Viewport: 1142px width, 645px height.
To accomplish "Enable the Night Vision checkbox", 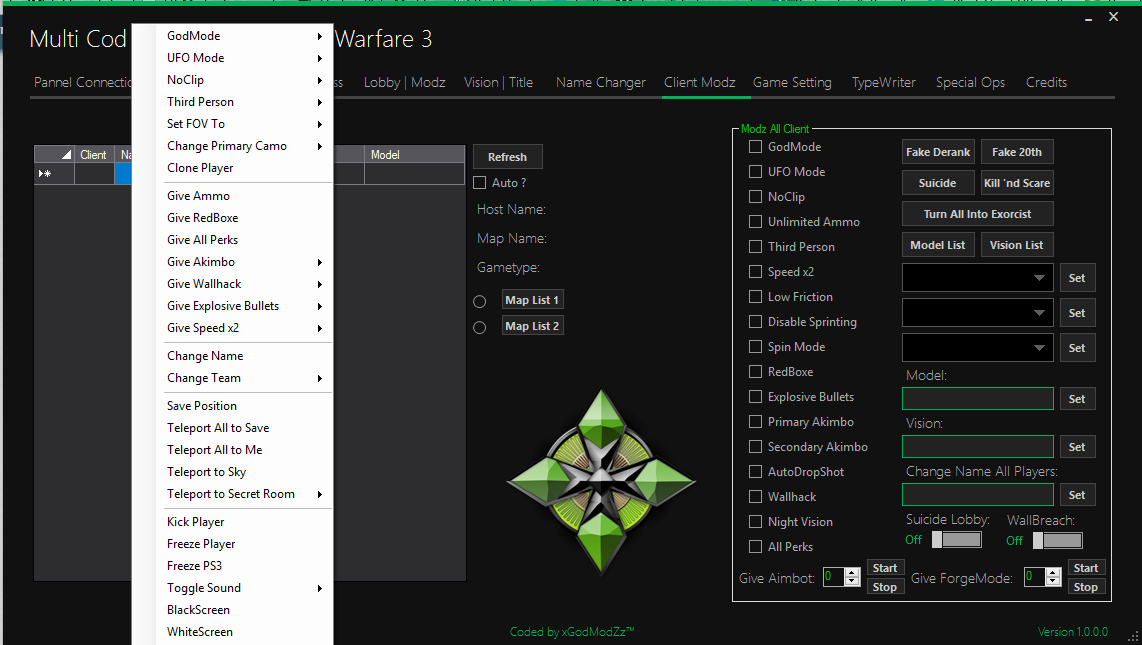I will click(756, 521).
